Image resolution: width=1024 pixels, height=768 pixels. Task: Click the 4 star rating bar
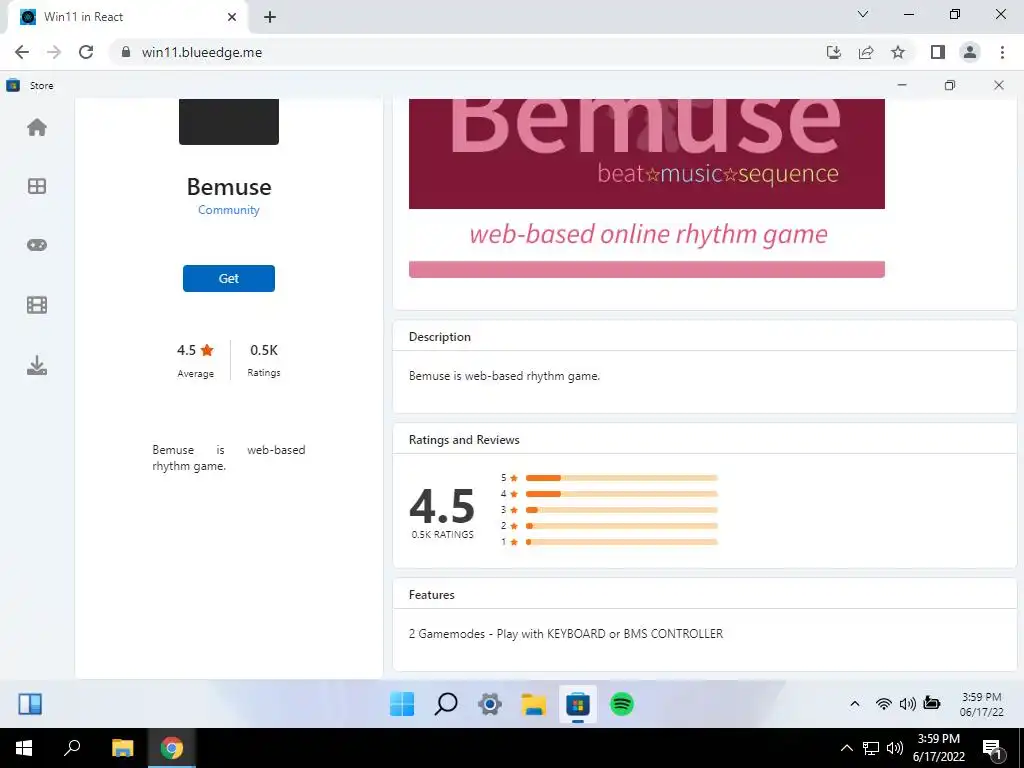tap(621, 494)
